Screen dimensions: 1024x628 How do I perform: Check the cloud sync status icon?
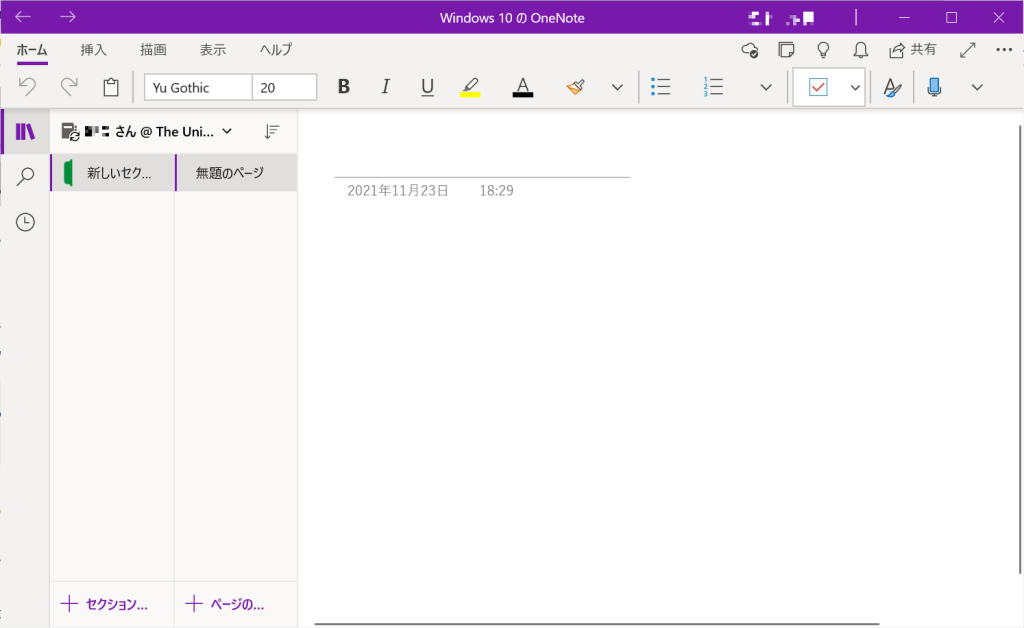(x=750, y=50)
